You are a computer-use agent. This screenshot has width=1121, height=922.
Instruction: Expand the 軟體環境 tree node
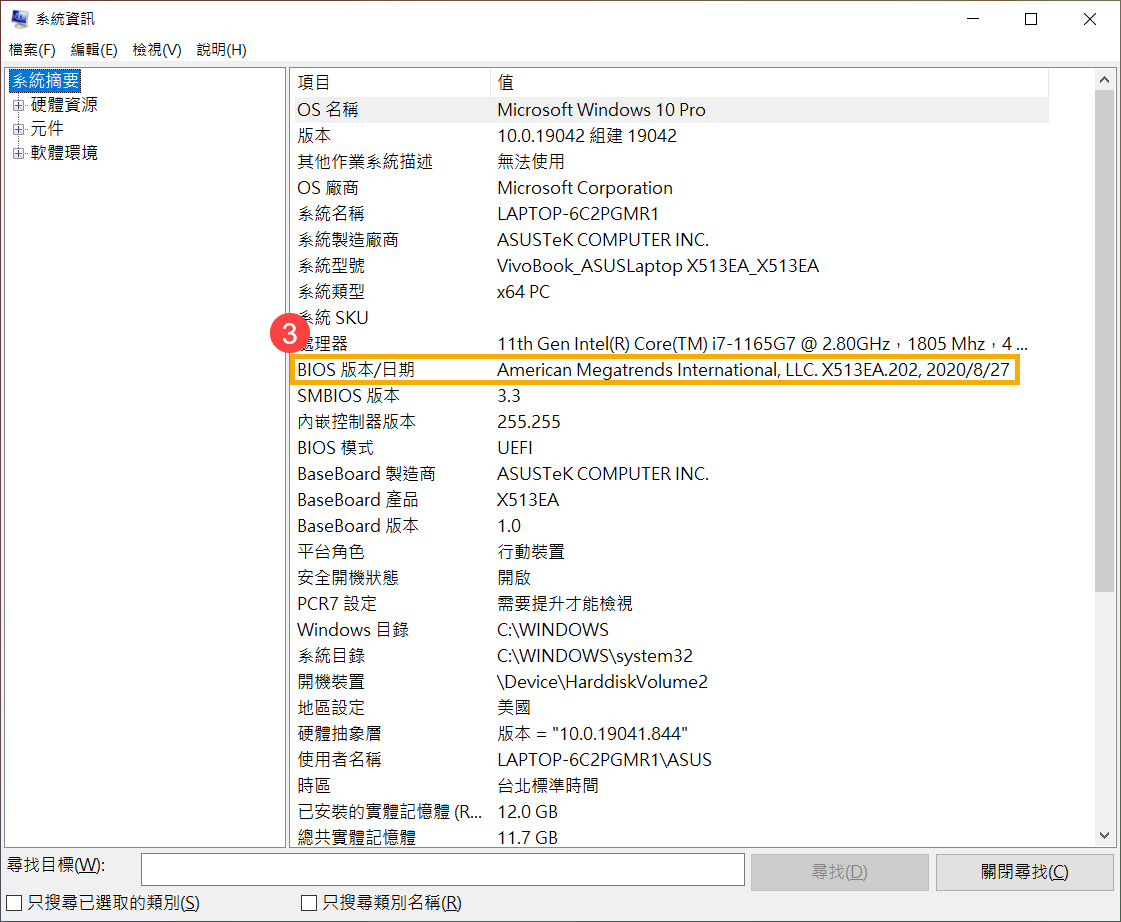click(18, 153)
